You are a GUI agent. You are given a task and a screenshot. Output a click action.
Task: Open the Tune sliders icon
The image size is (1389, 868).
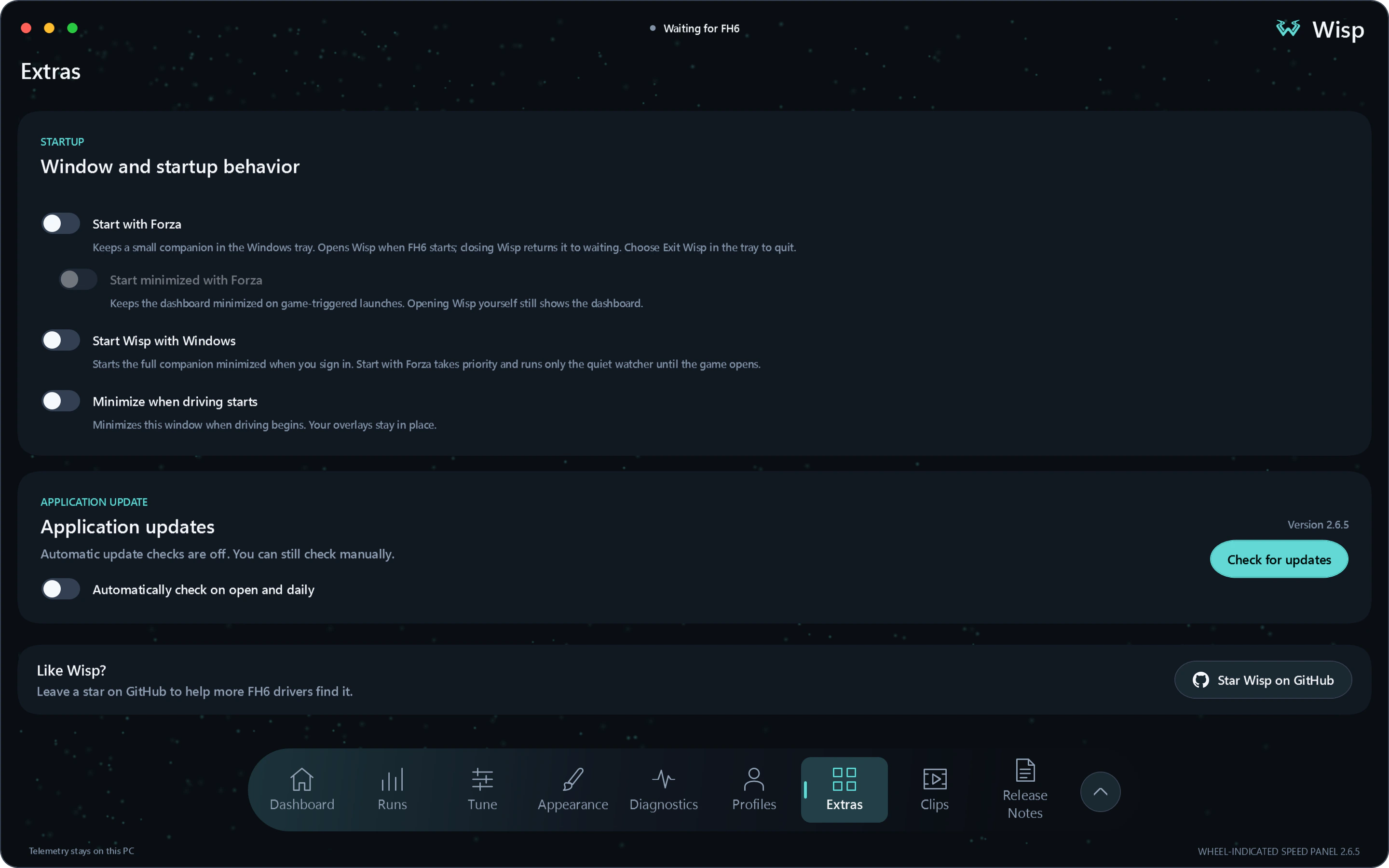[x=482, y=779]
